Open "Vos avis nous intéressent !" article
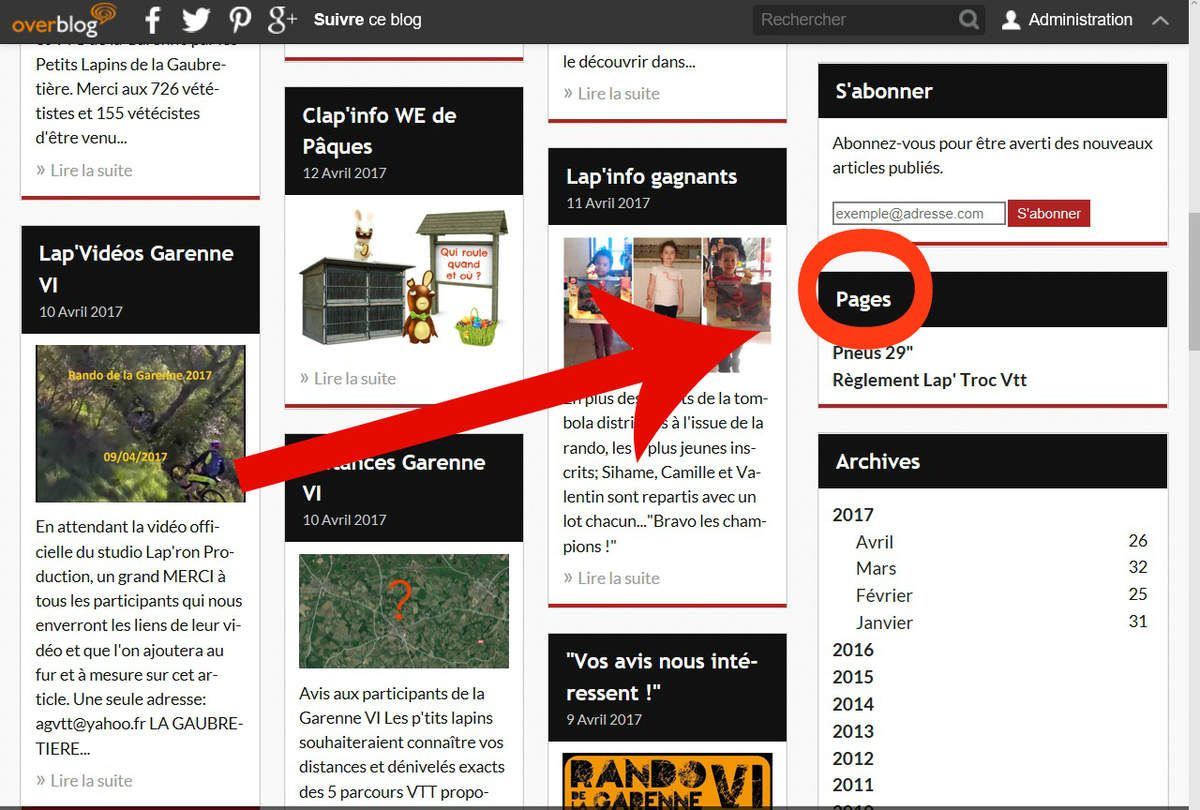Image resolution: width=1200 pixels, height=810 pixels. point(662,677)
